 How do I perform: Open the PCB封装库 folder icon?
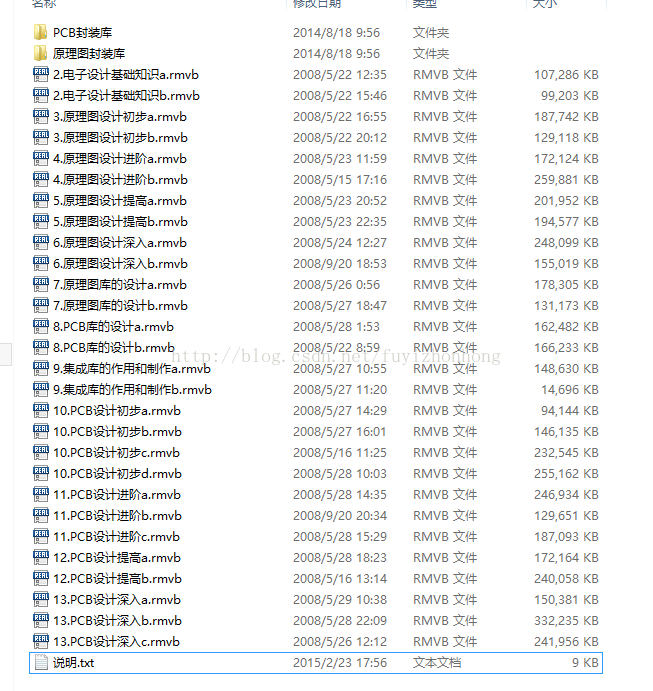tap(40, 32)
